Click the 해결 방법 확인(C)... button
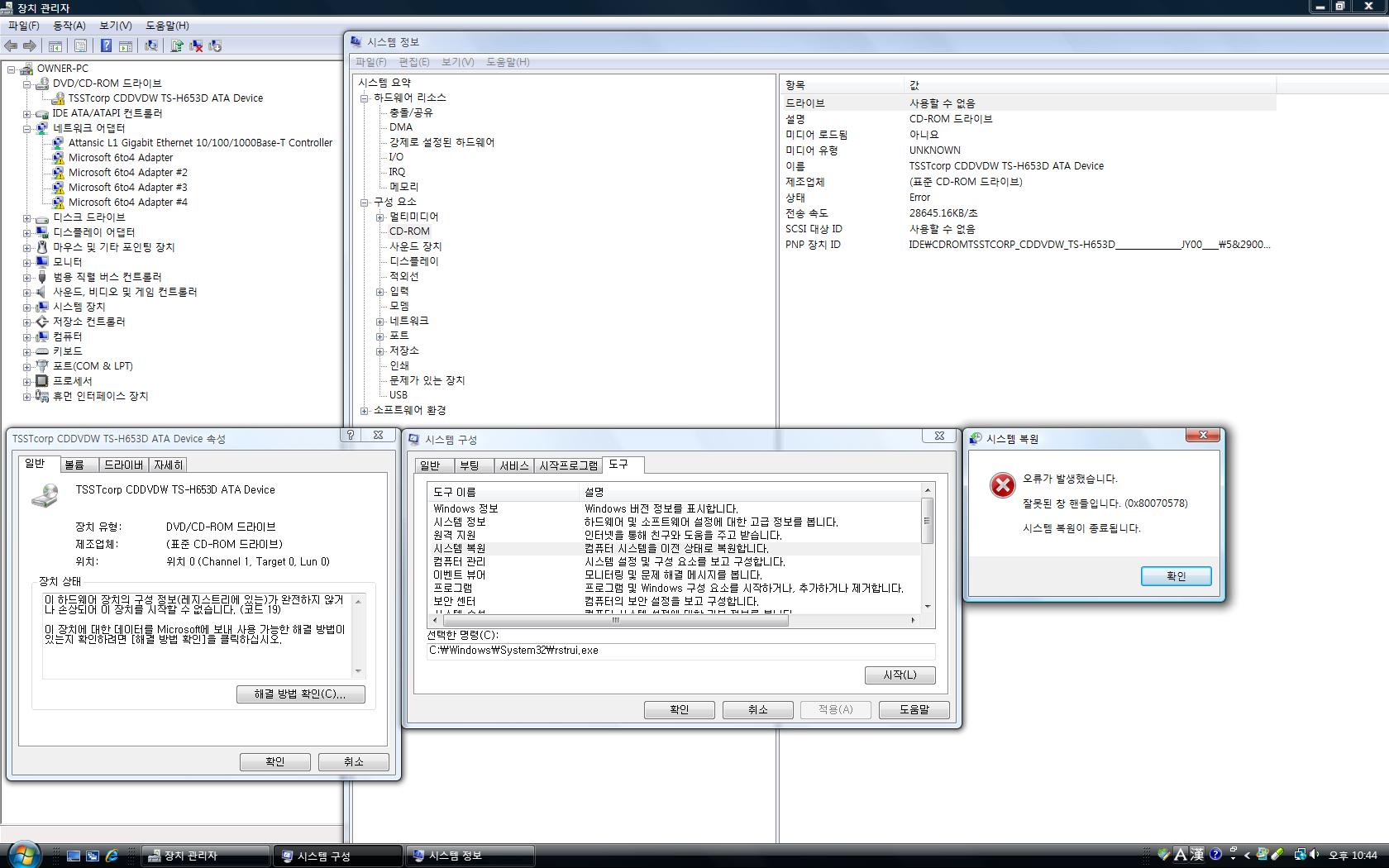The height and width of the screenshot is (868, 1389). click(300, 694)
